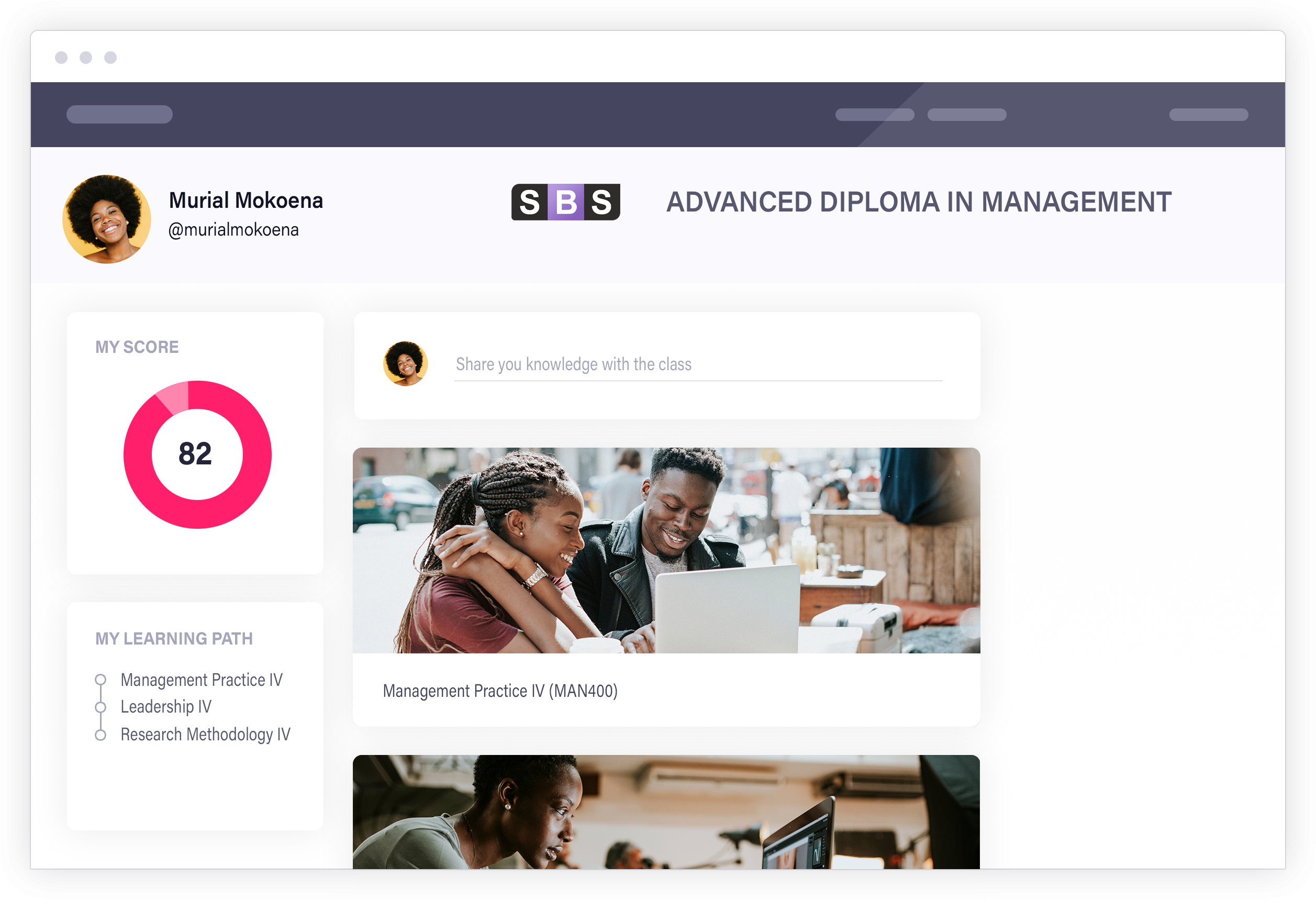Click the Management Practice IV path node circle

[x=100, y=679]
